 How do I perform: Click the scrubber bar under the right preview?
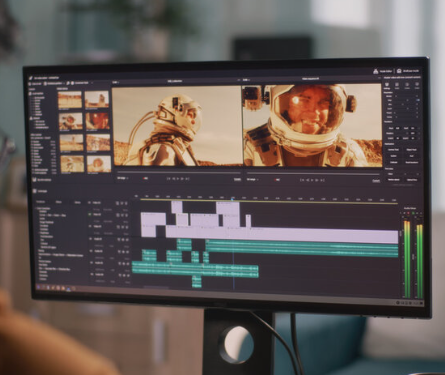(x=313, y=174)
